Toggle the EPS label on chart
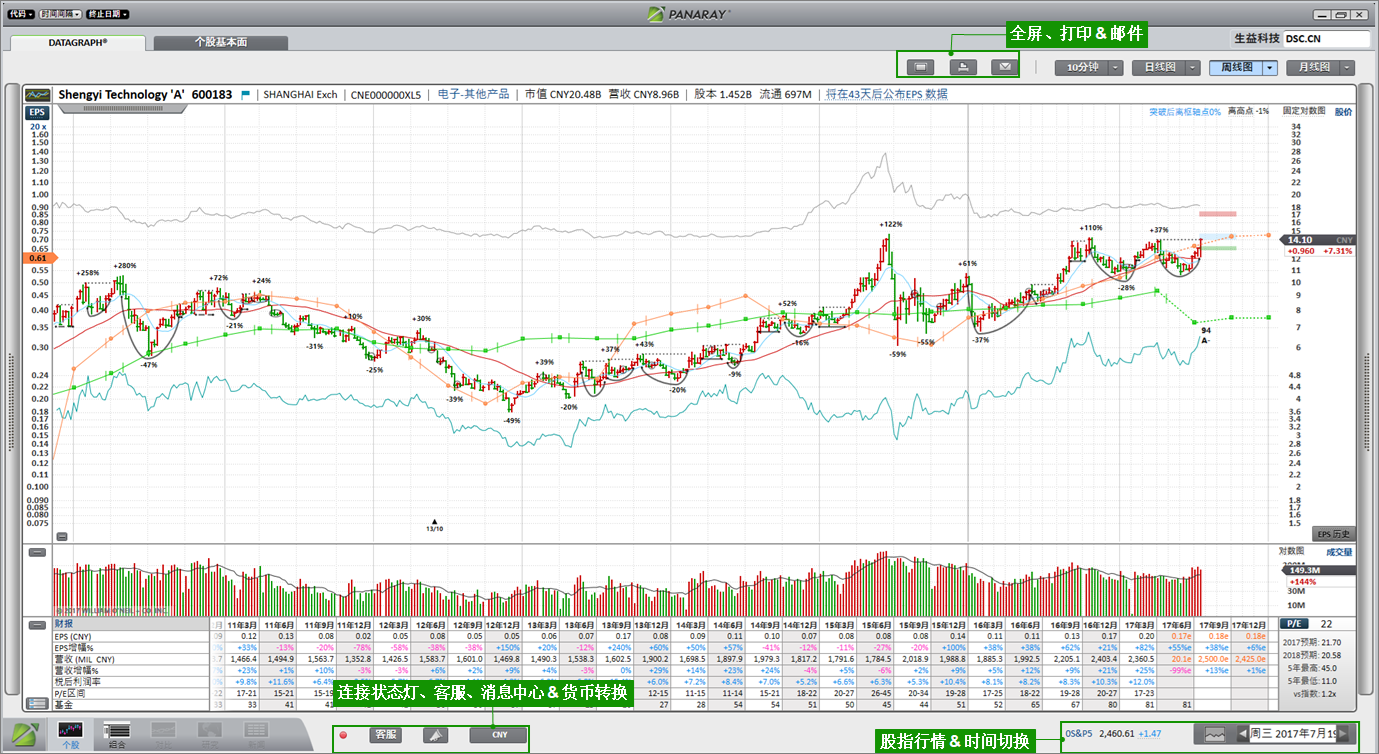This screenshot has width=1379, height=754. pos(36,113)
